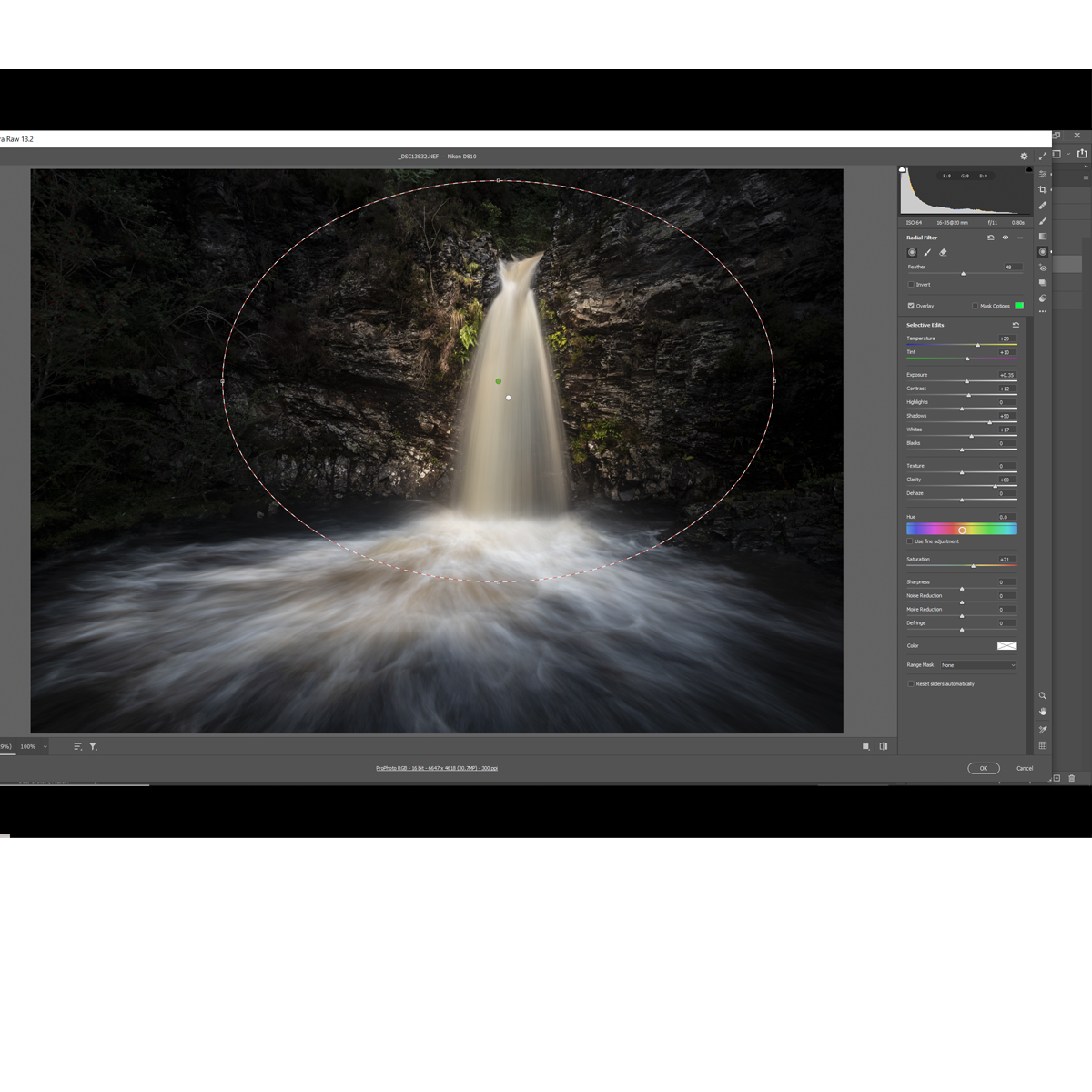The height and width of the screenshot is (1092, 1092).
Task: Click the mask overlay green color swatch
Action: (x=1019, y=306)
